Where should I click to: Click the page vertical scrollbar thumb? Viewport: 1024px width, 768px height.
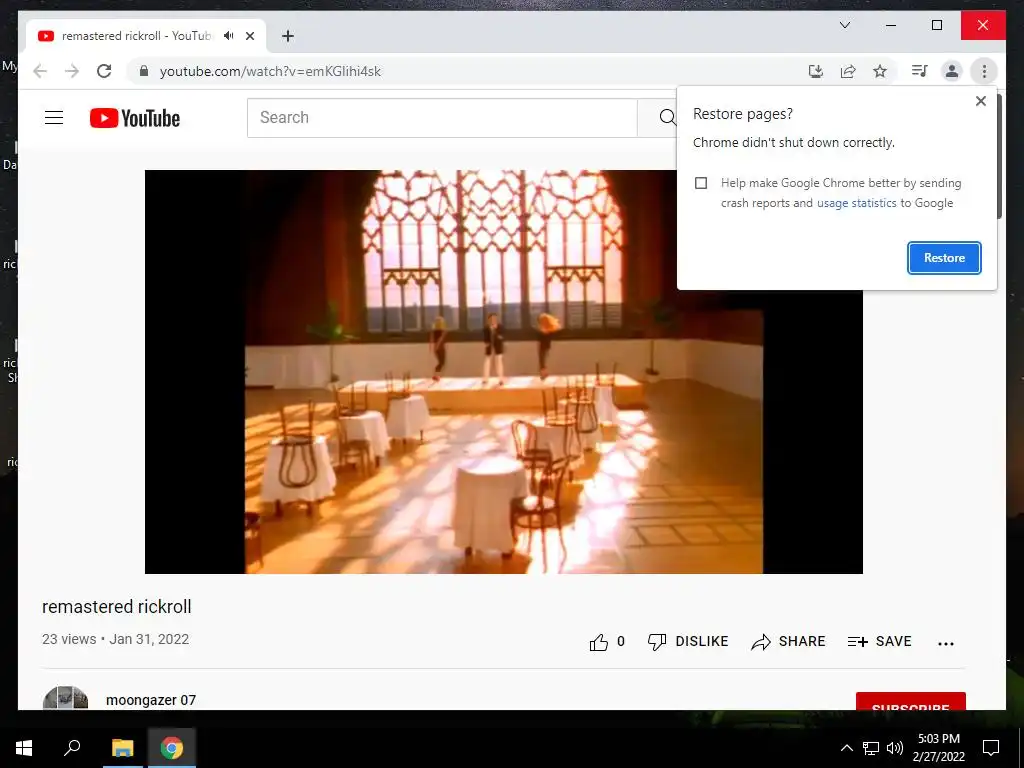(x=999, y=157)
